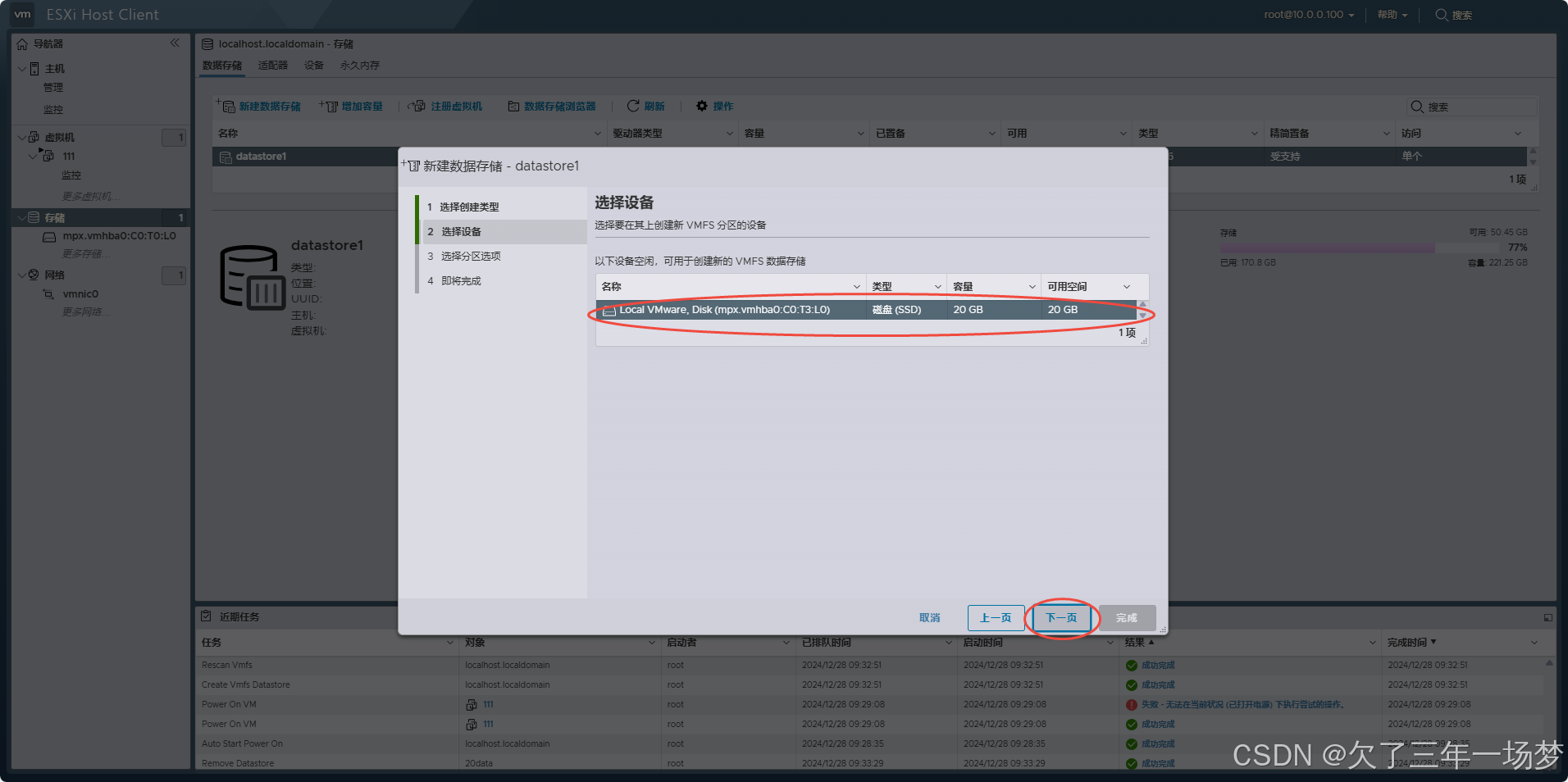
Task: Collapse the navigator panel with double-chevron icon
Action: [x=175, y=43]
